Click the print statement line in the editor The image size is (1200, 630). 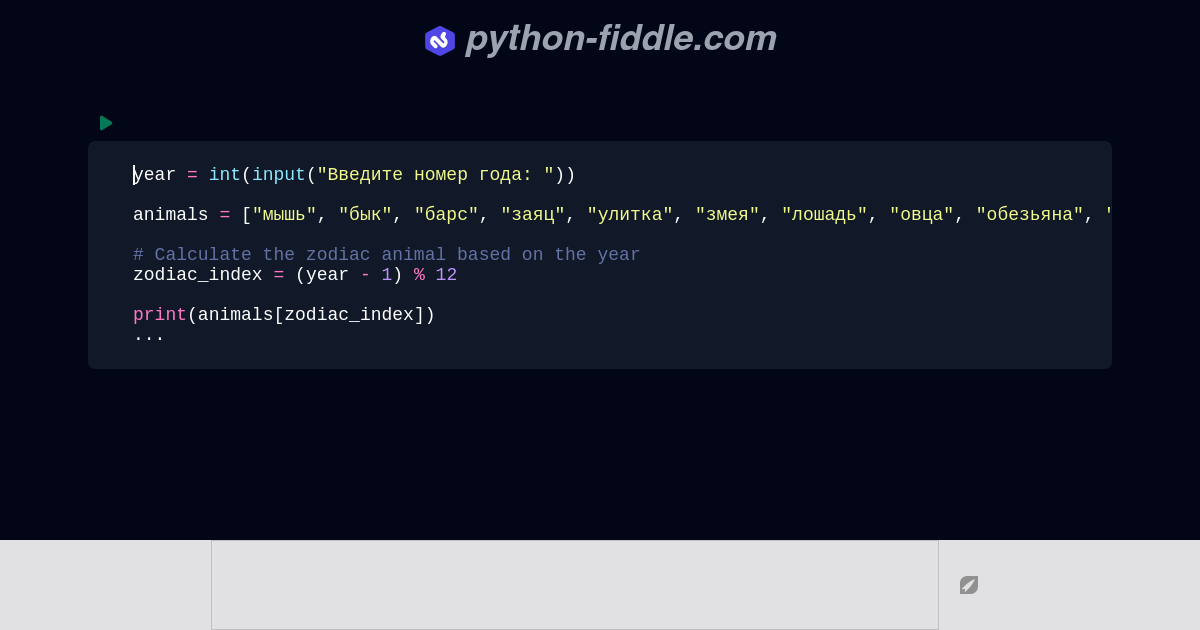coord(284,315)
